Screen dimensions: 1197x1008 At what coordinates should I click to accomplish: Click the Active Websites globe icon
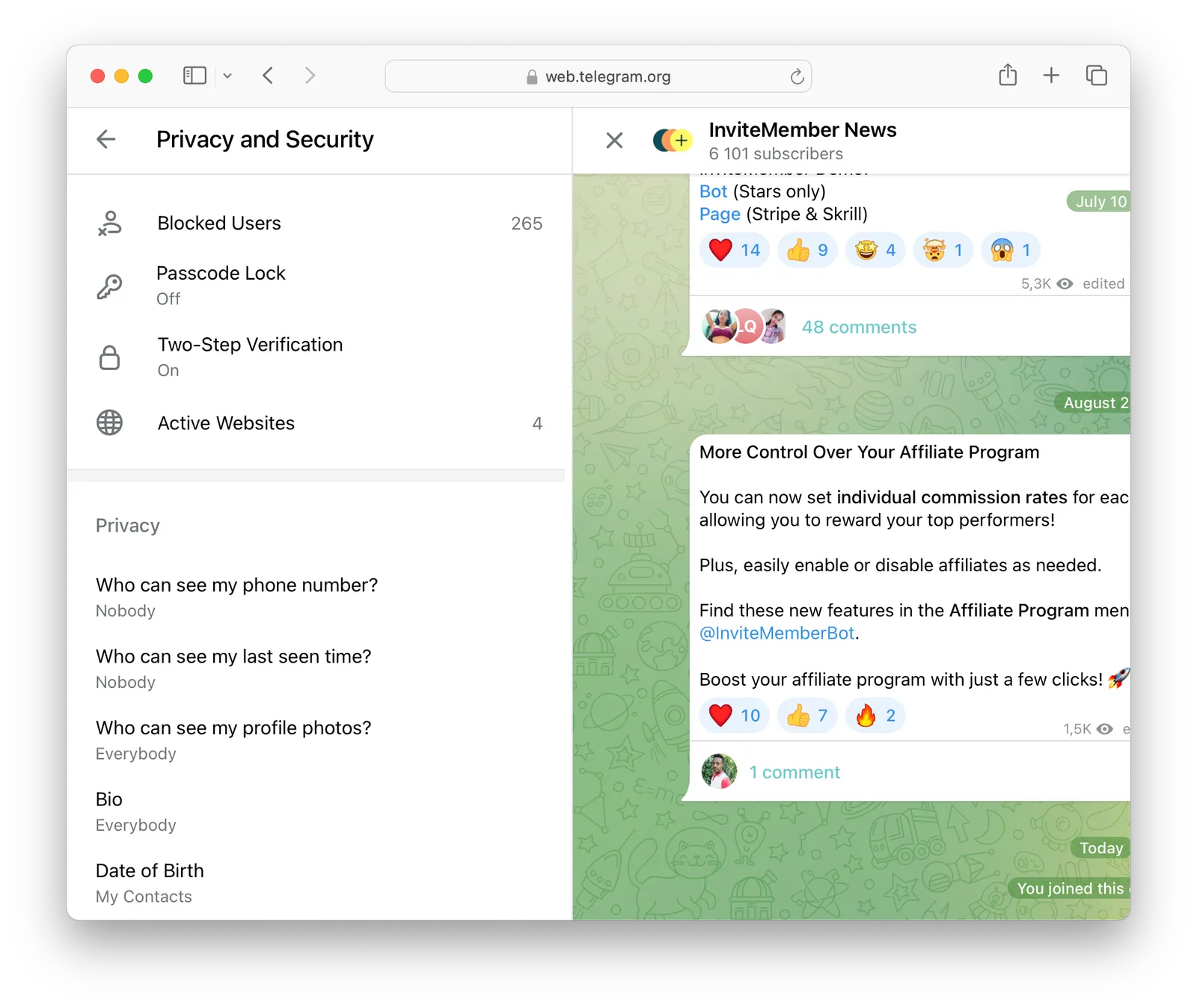(110, 422)
